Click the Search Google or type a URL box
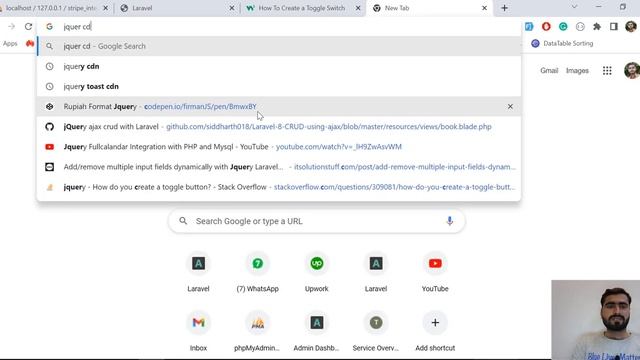640x360 pixels. point(317,221)
